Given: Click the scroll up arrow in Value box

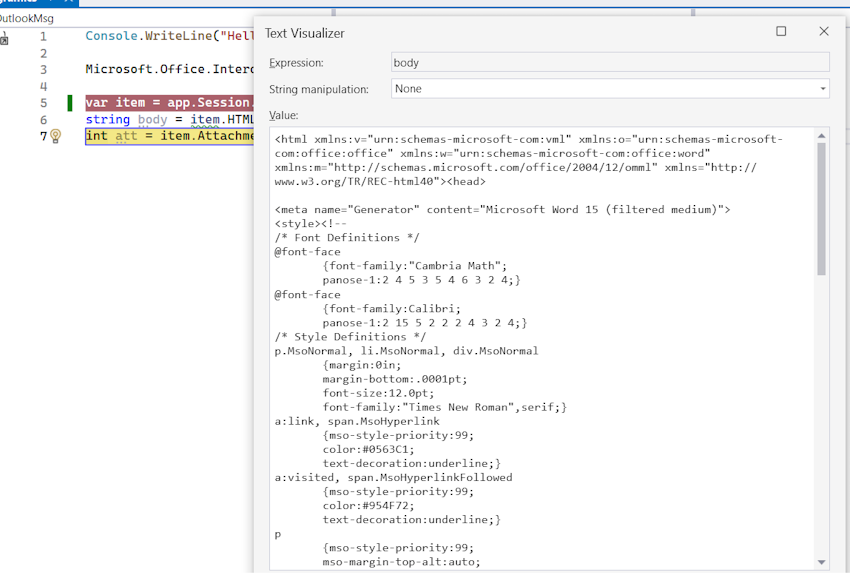Looking at the screenshot, I should coord(821,135).
